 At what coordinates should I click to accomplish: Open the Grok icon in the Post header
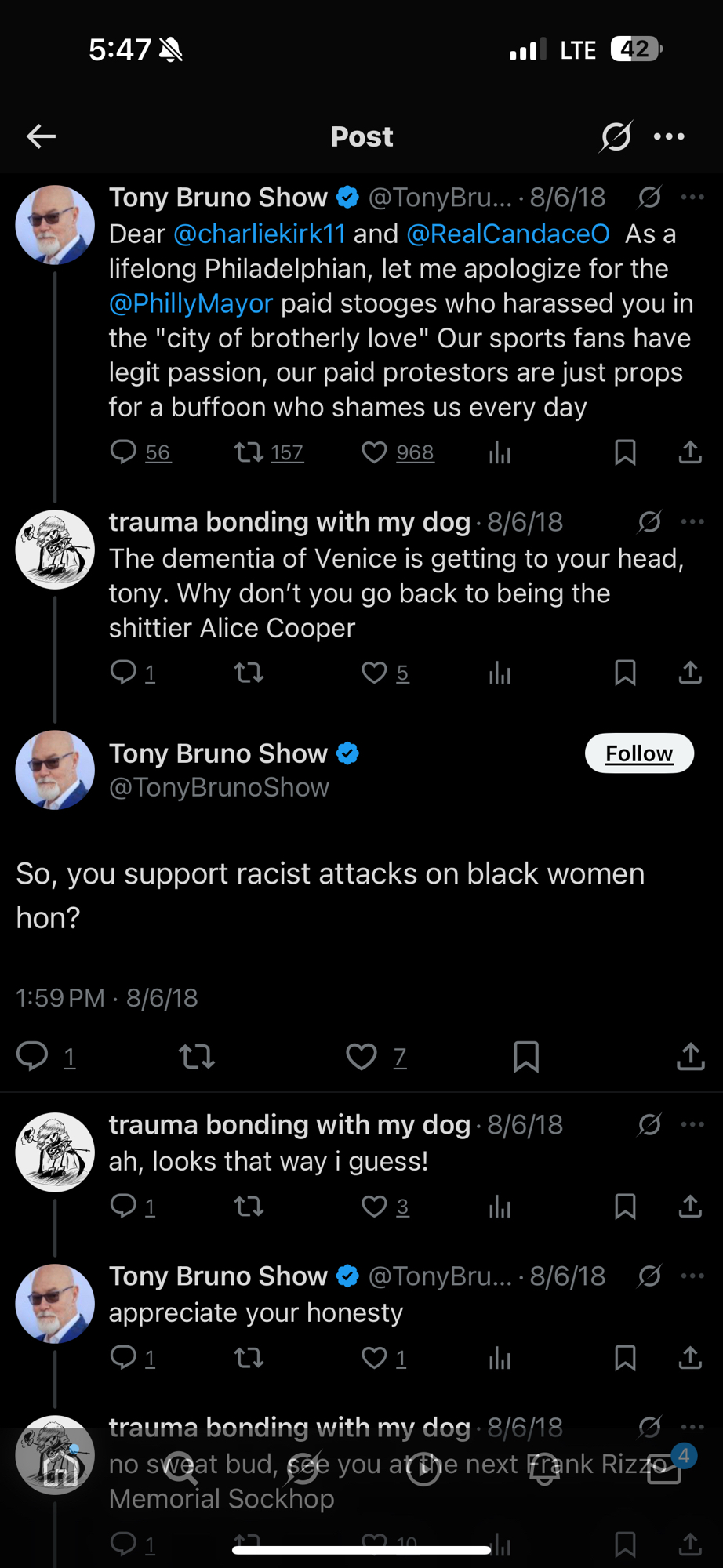pos(616,136)
